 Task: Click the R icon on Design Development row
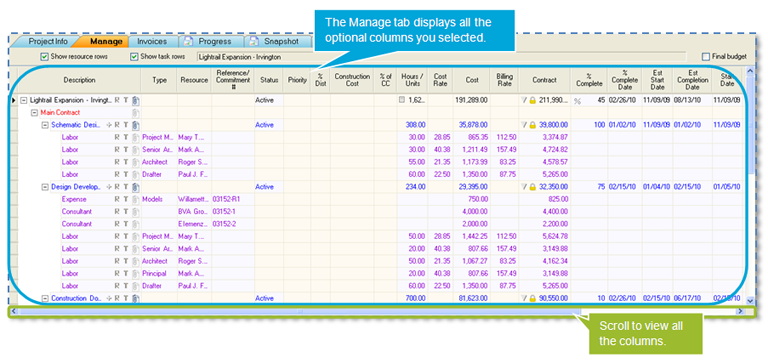[x=117, y=187]
